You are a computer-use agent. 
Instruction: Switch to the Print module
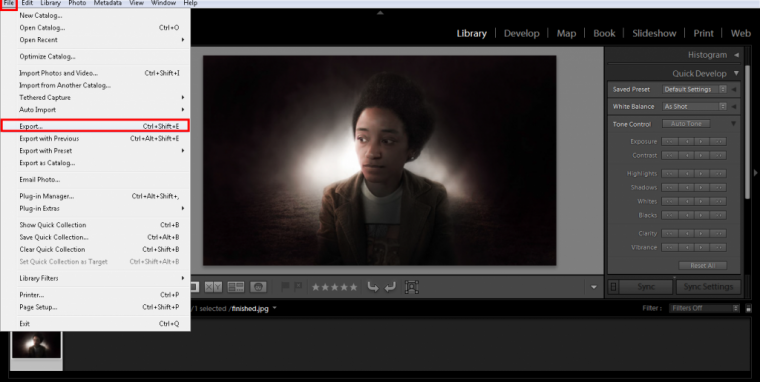pos(703,33)
